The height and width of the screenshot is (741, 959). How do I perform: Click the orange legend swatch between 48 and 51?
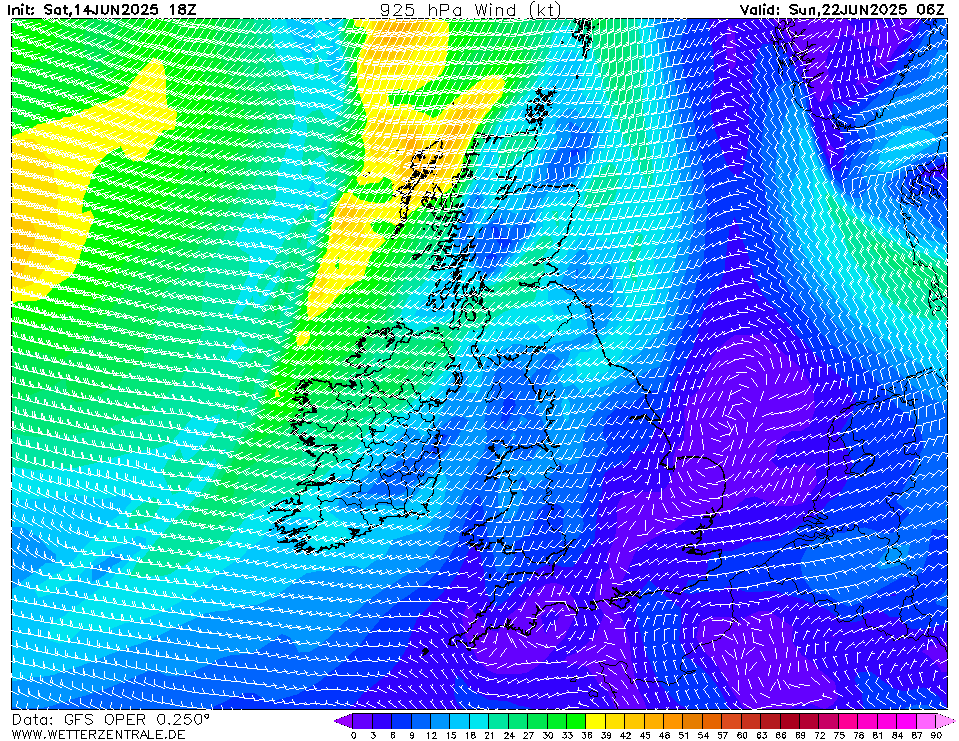pos(673,720)
